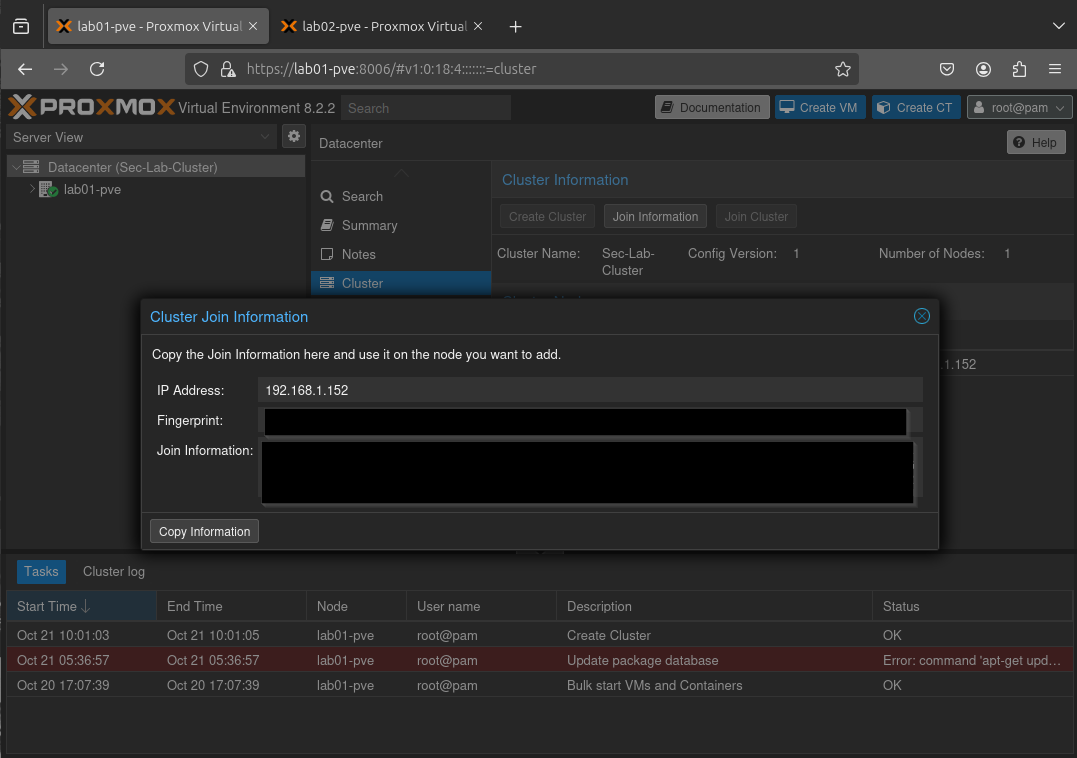
Task: Click the apt-get update error status
Action: (971, 660)
